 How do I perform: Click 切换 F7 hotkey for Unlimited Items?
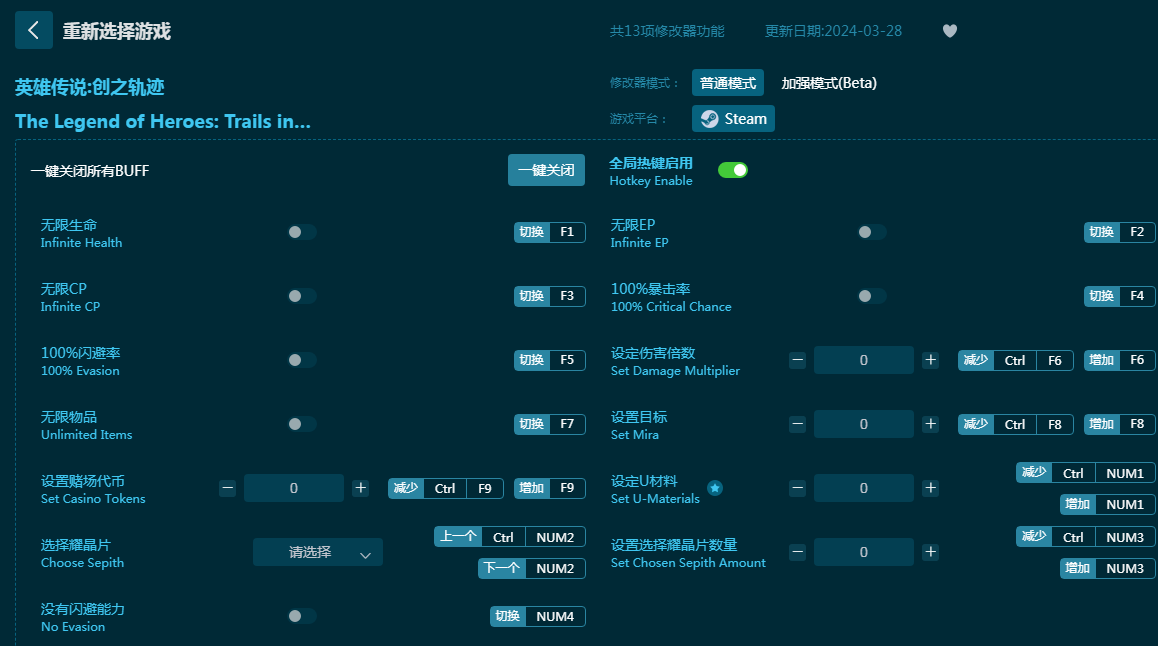(x=549, y=425)
